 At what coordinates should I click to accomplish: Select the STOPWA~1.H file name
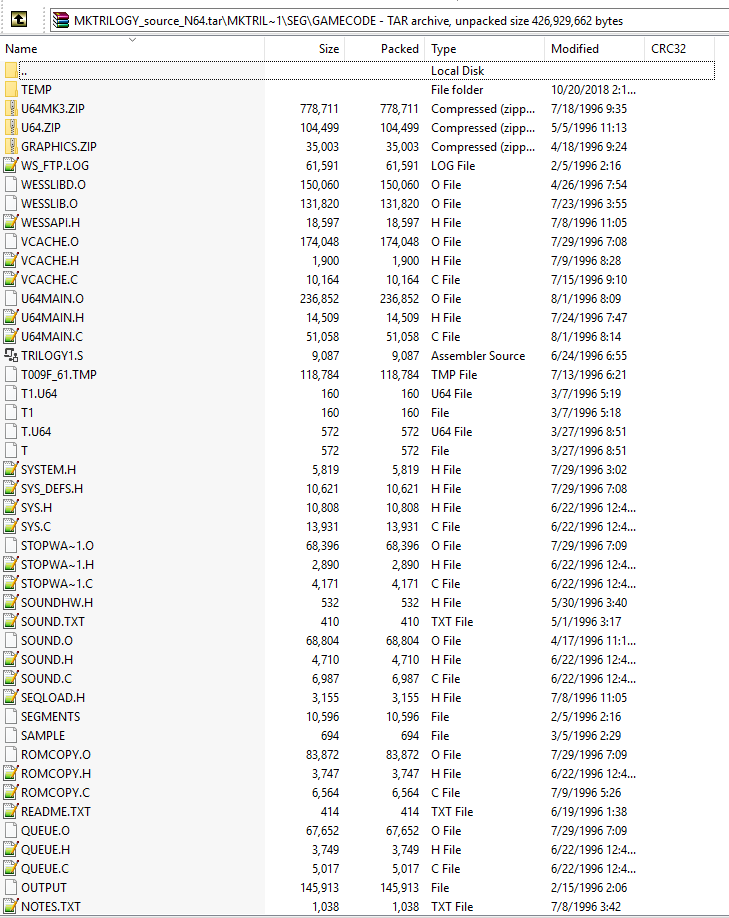tap(57, 564)
